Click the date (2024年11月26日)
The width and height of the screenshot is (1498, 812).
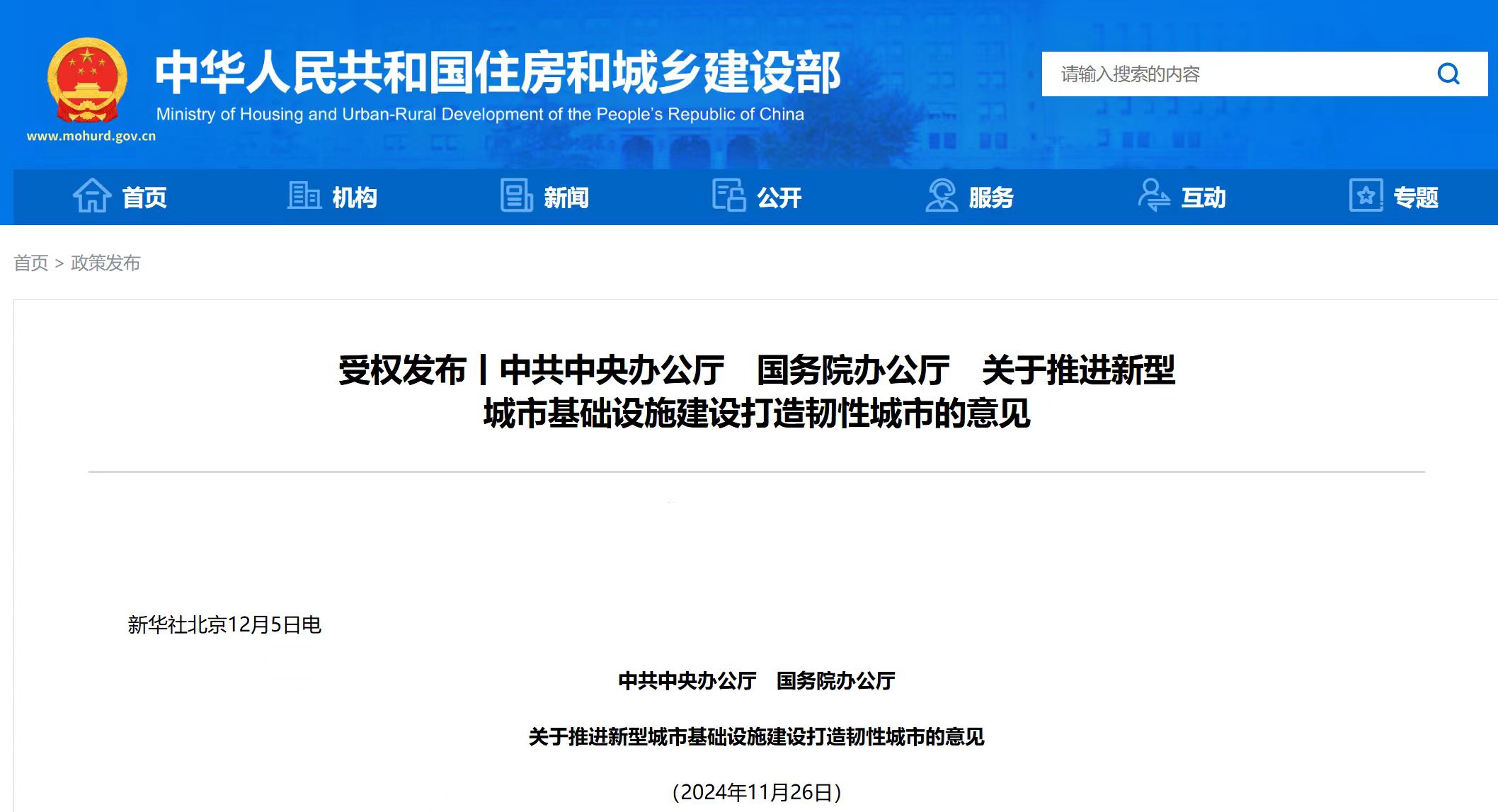[x=756, y=792]
